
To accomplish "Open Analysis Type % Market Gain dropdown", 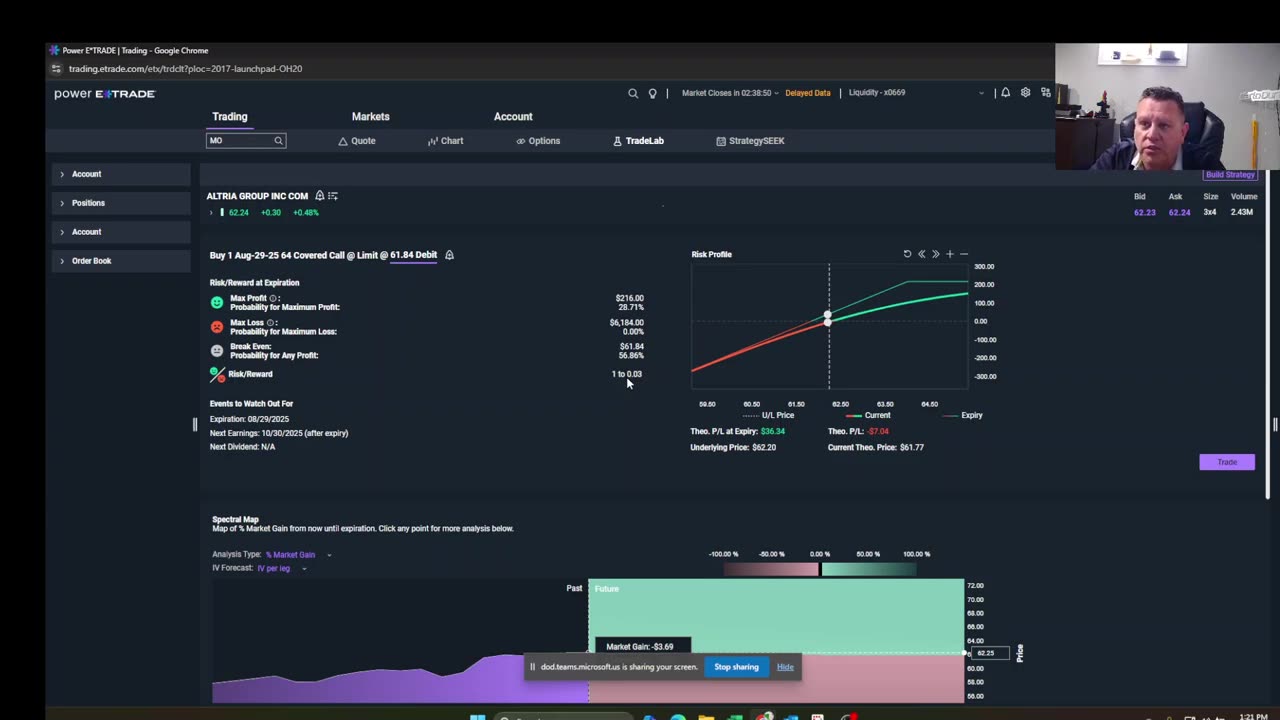I will coord(298,554).
